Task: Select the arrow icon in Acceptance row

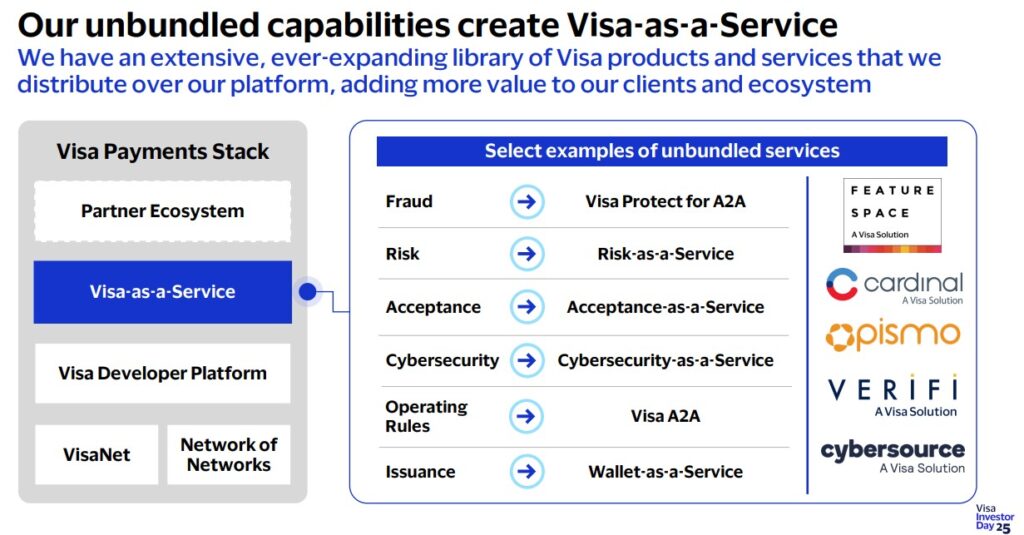Action: tap(527, 307)
